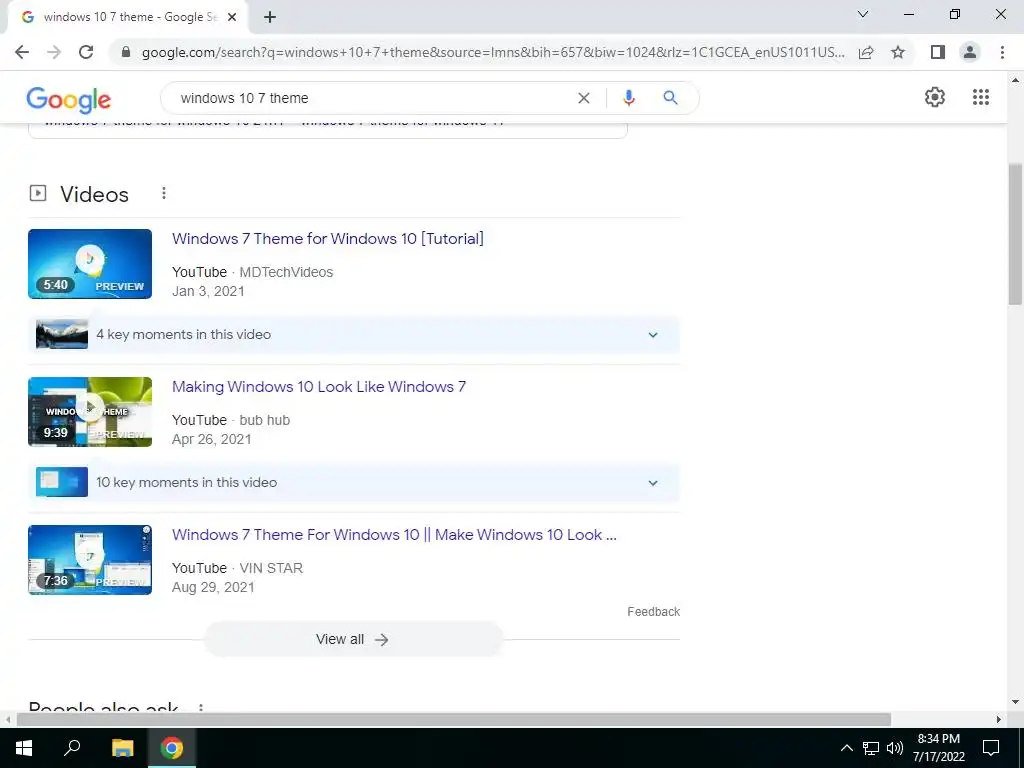Open the tab search chevron
Image resolution: width=1024 pixels, height=768 pixels.
pos(863,14)
